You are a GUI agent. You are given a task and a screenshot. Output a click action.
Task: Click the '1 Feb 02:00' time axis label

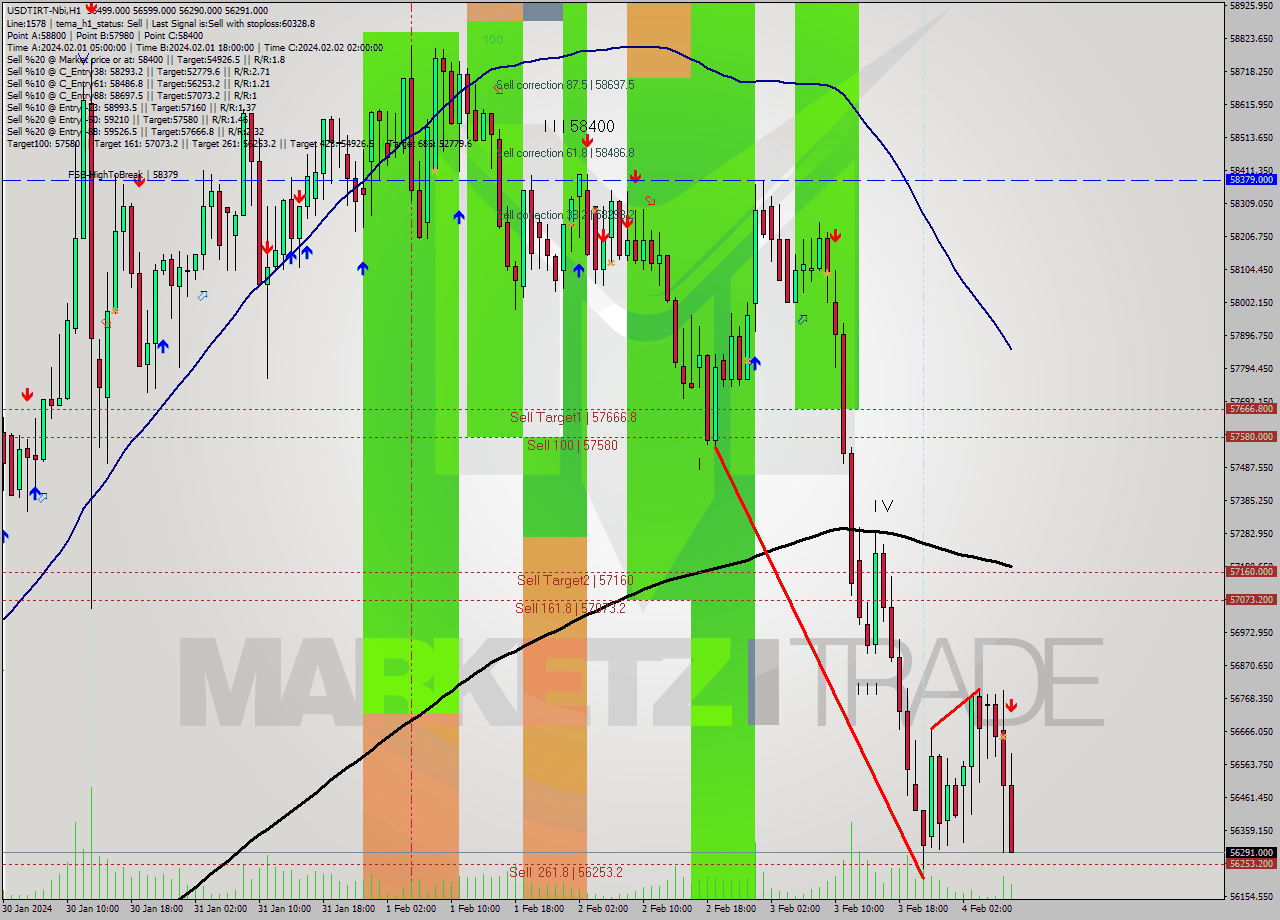412,909
